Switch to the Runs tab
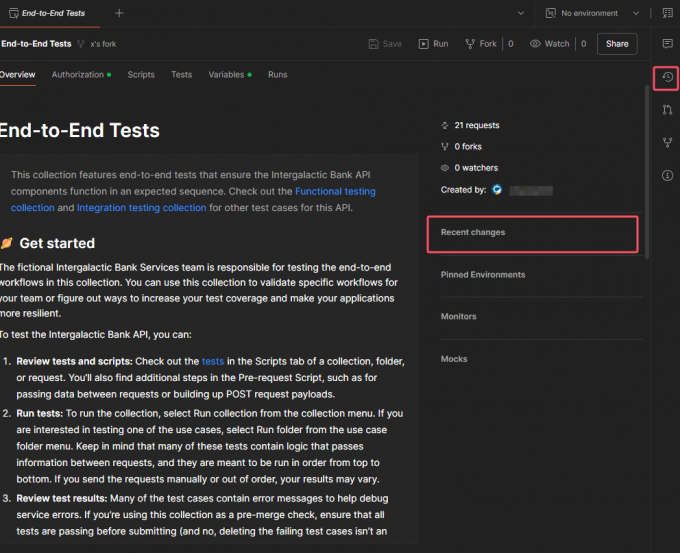The height and width of the screenshot is (553, 680). pos(278,75)
